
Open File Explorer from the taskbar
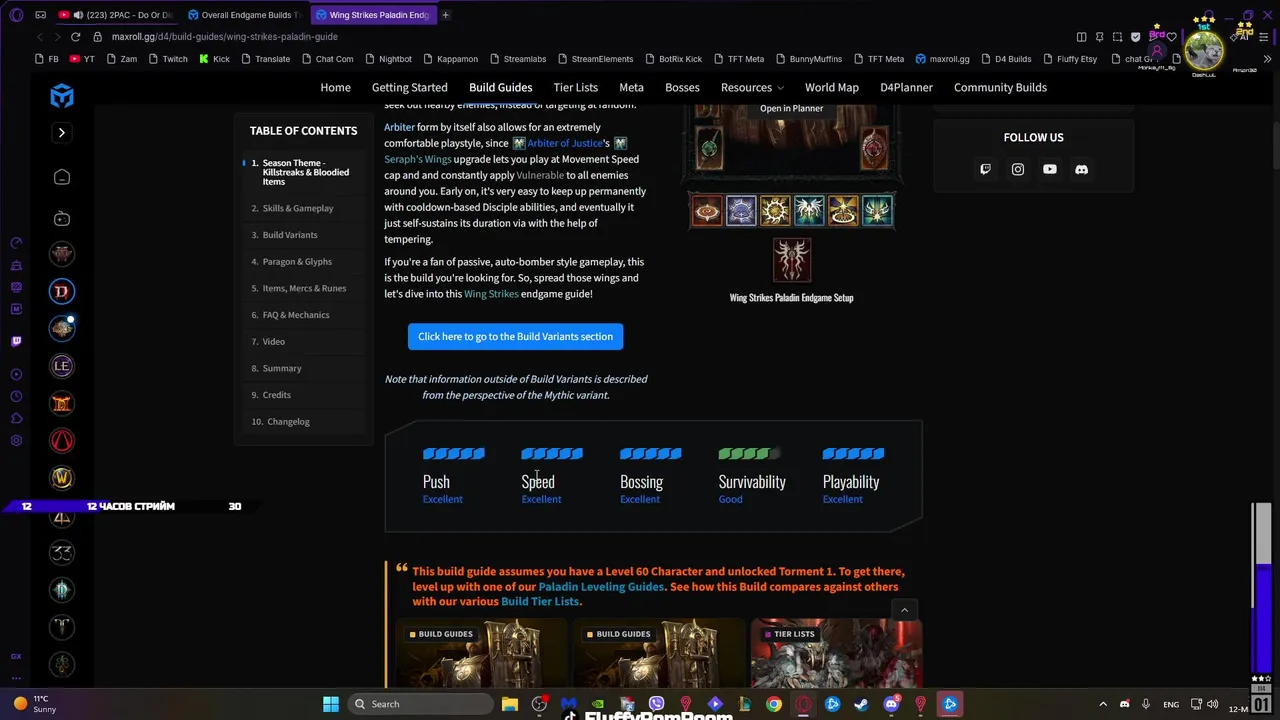[510, 704]
